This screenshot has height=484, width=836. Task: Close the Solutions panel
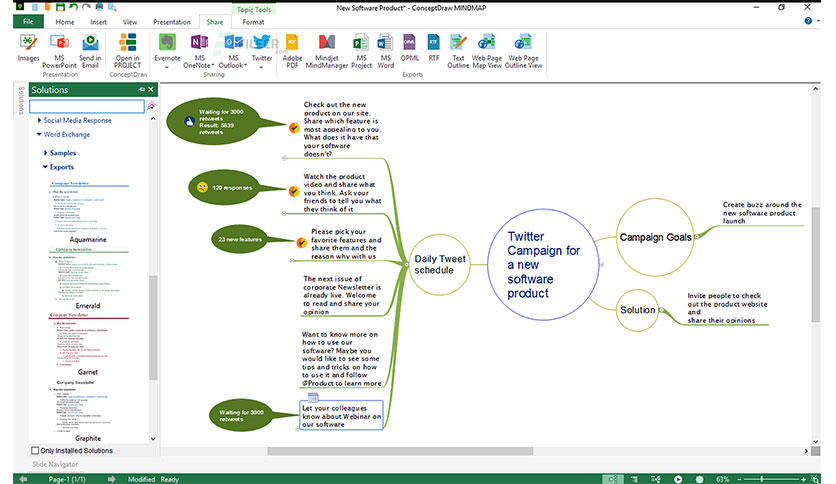click(151, 90)
